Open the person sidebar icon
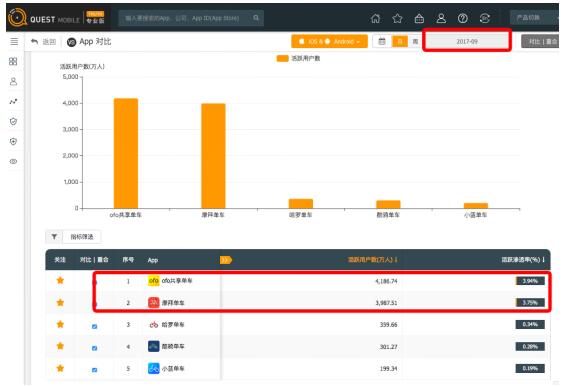The width and height of the screenshot is (580, 386). [x=13, y=81]
